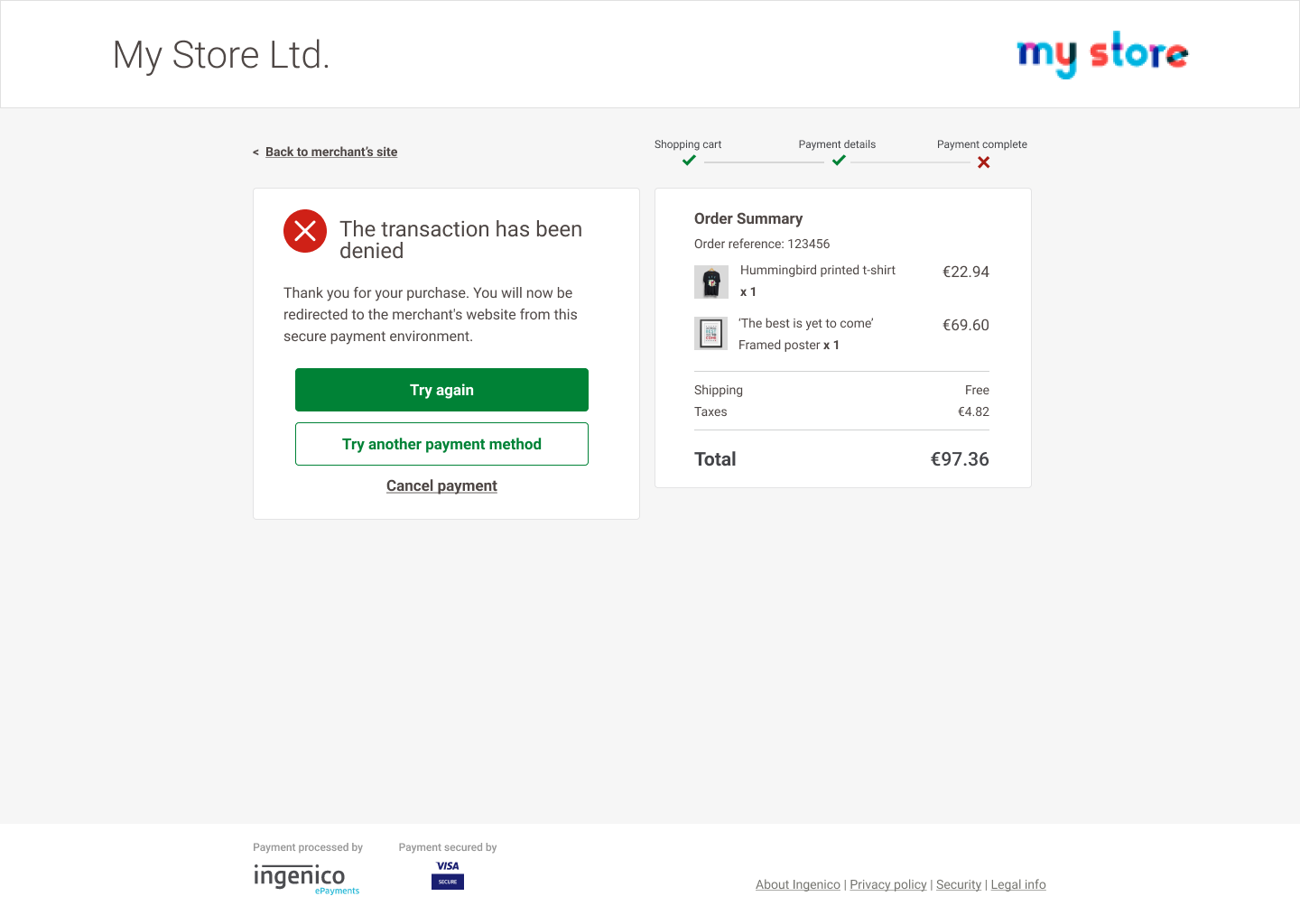Open the Legal info page
Screen dimensions: 1300x924
(1018, 884)
